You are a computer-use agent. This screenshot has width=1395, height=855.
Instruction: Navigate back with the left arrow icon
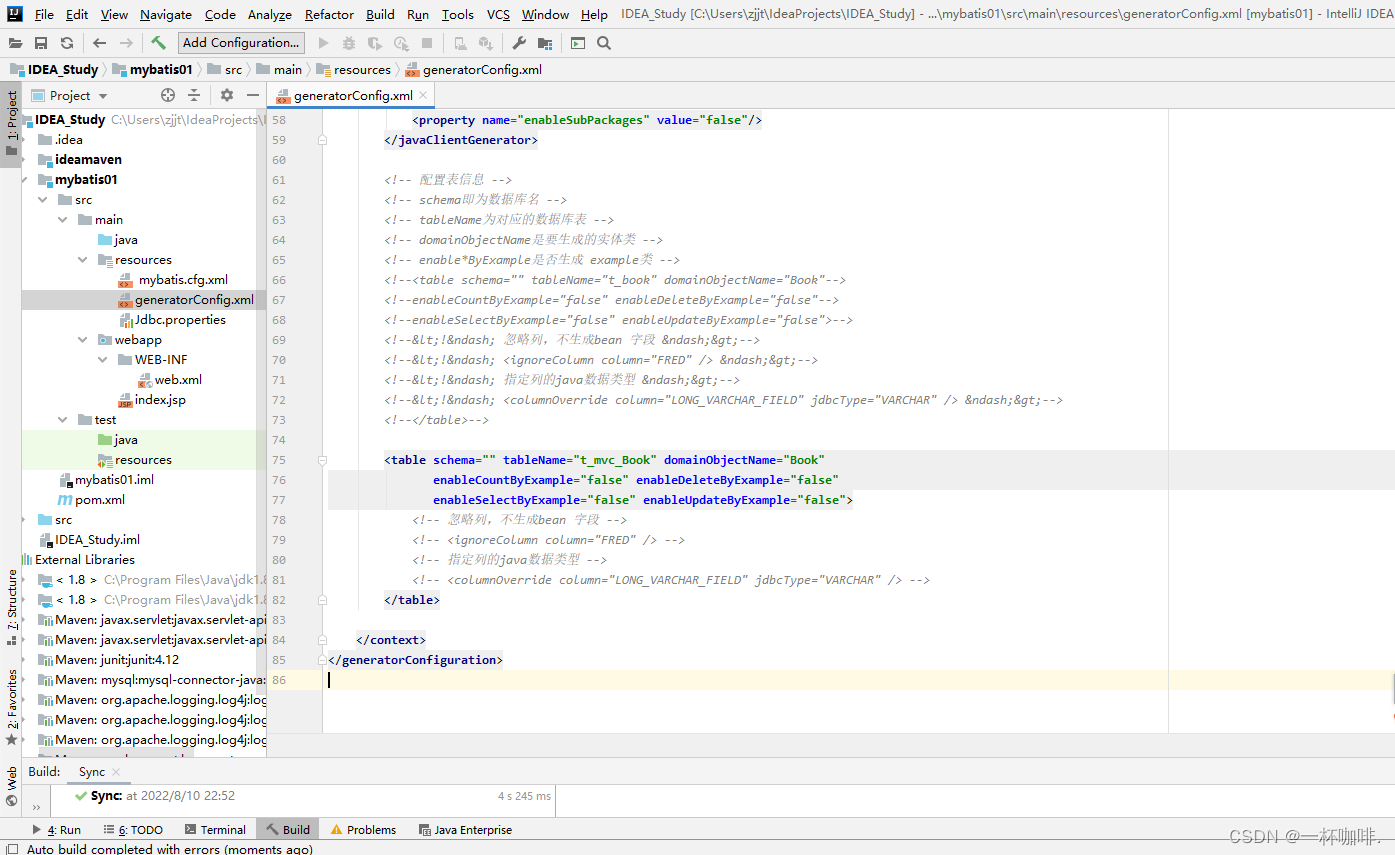click(99, 43)
